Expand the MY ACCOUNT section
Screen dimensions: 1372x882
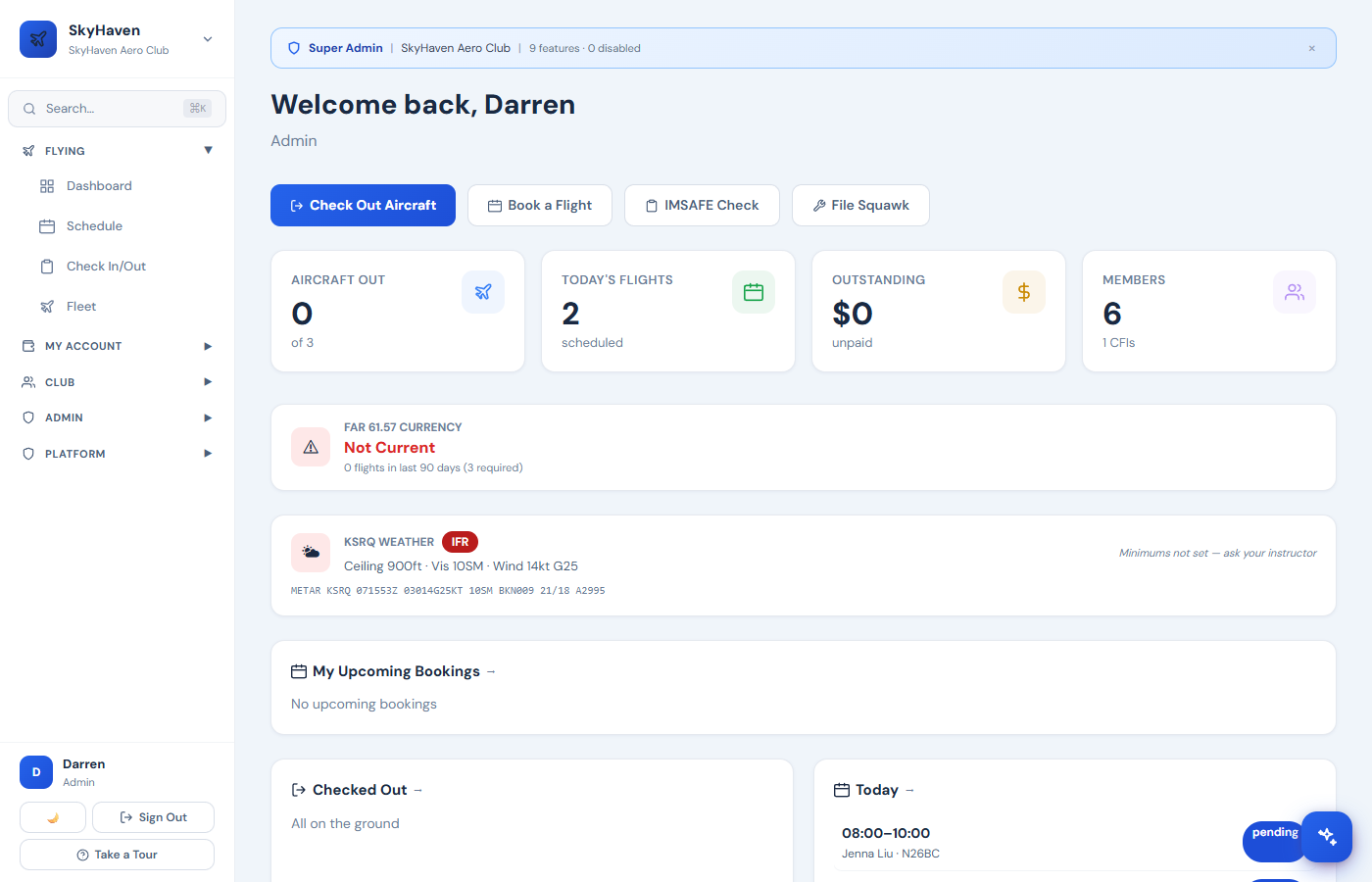[207, 345]
